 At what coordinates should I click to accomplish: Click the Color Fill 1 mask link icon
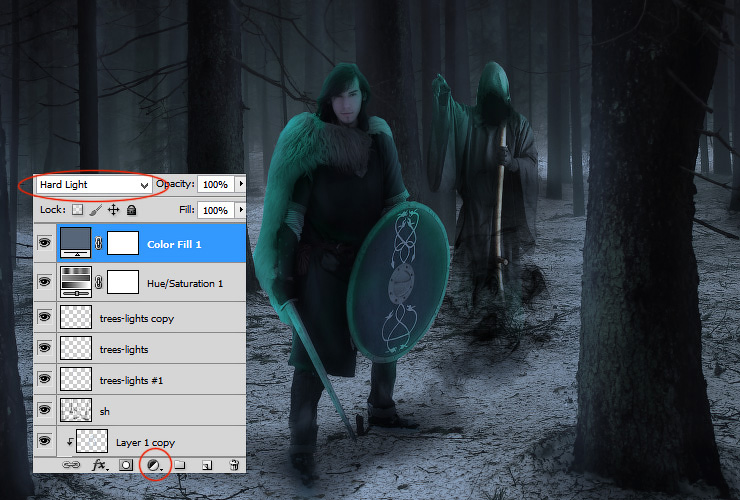98,243
